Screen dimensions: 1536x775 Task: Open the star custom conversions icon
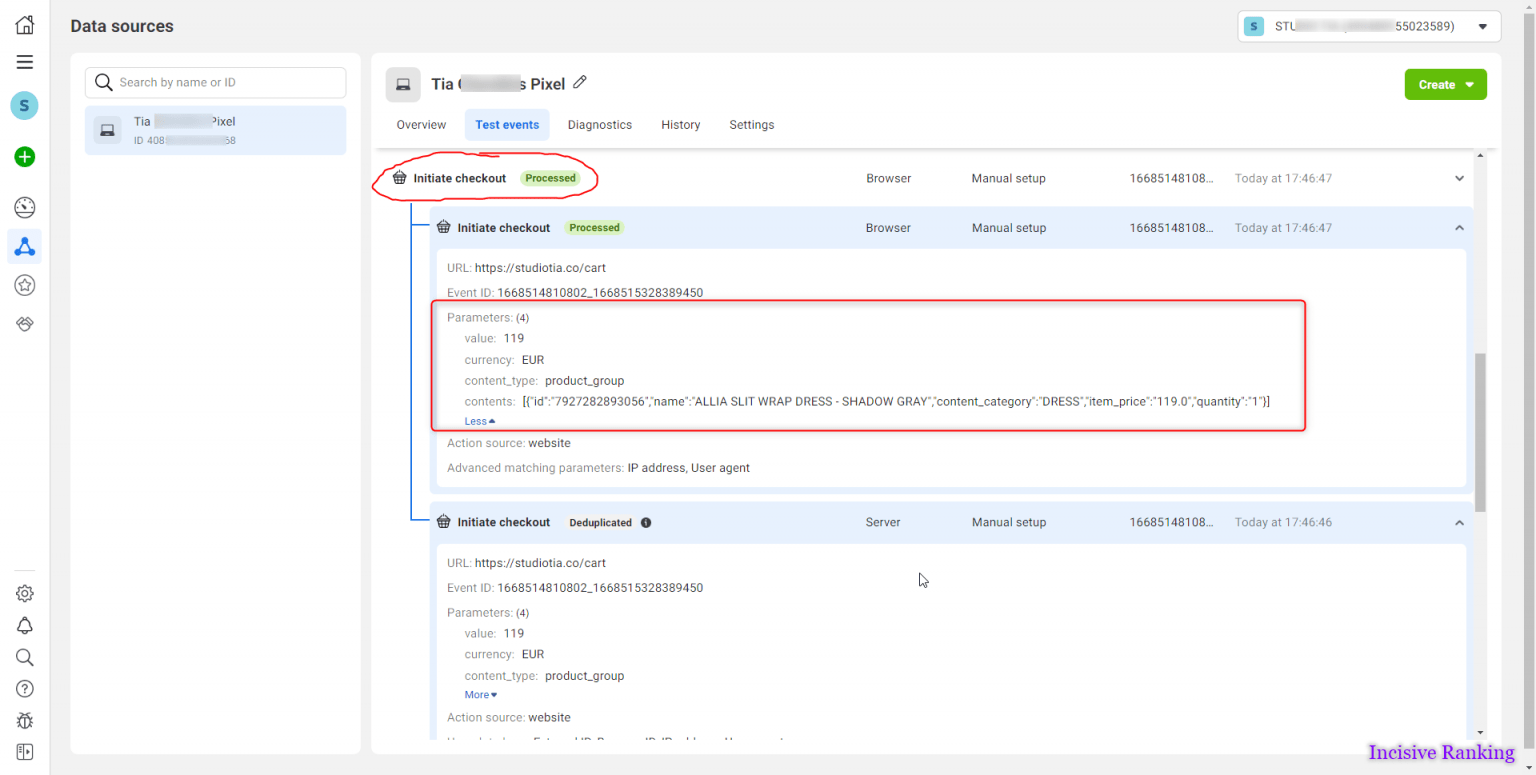coord(24,286)
